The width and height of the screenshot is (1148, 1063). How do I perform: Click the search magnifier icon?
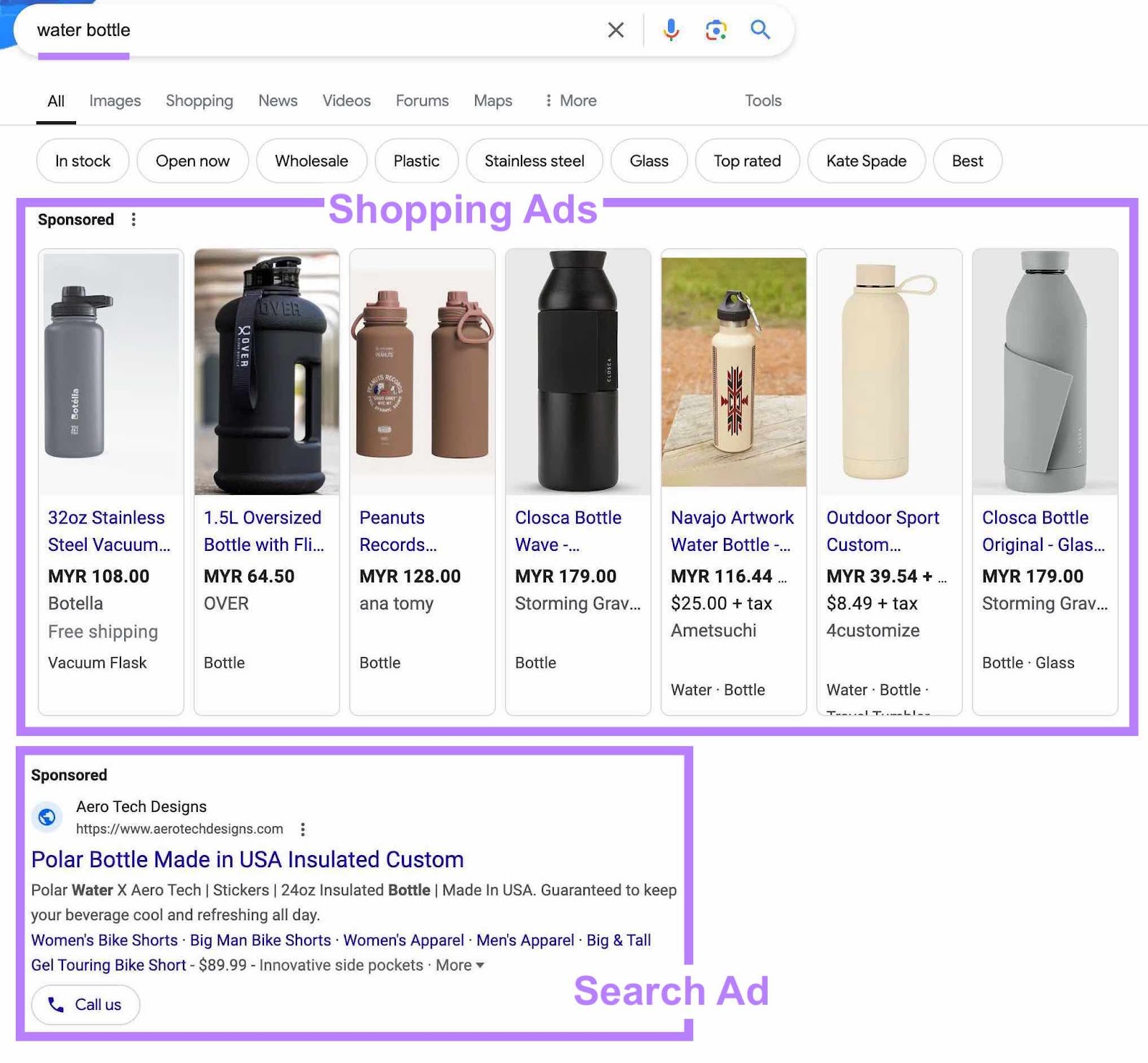[x=760, y=30]
